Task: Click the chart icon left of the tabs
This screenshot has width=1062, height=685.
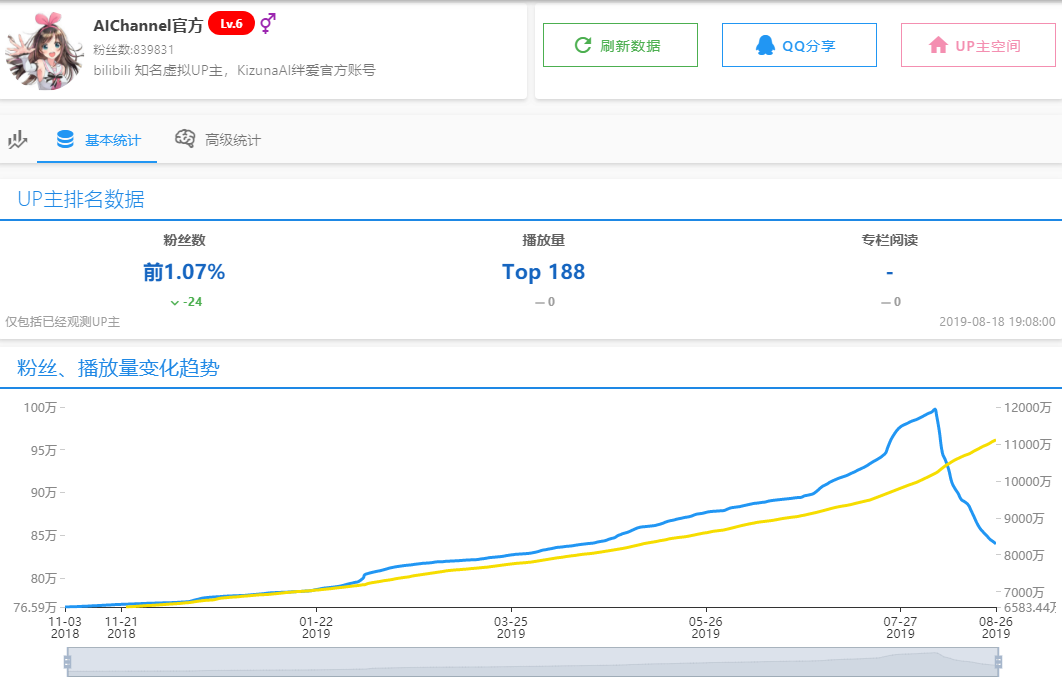Action: (18, 140)
